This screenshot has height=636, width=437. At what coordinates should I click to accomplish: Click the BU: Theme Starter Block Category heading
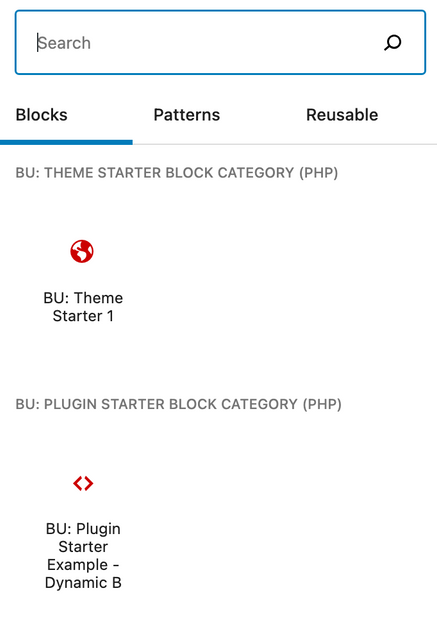(177, 173)
